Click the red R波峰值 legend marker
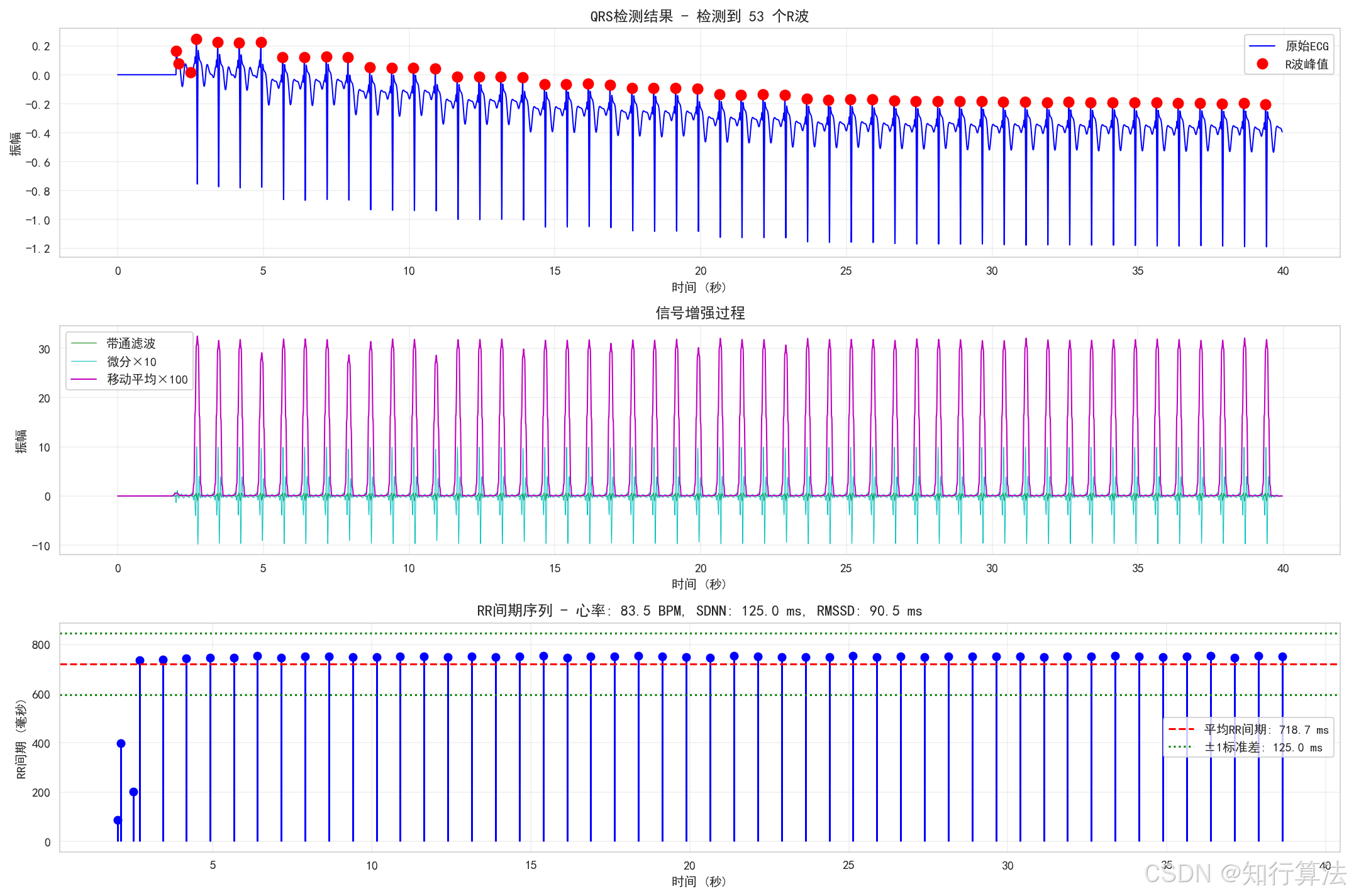 pyautogui.click(x=1262, y=64)
